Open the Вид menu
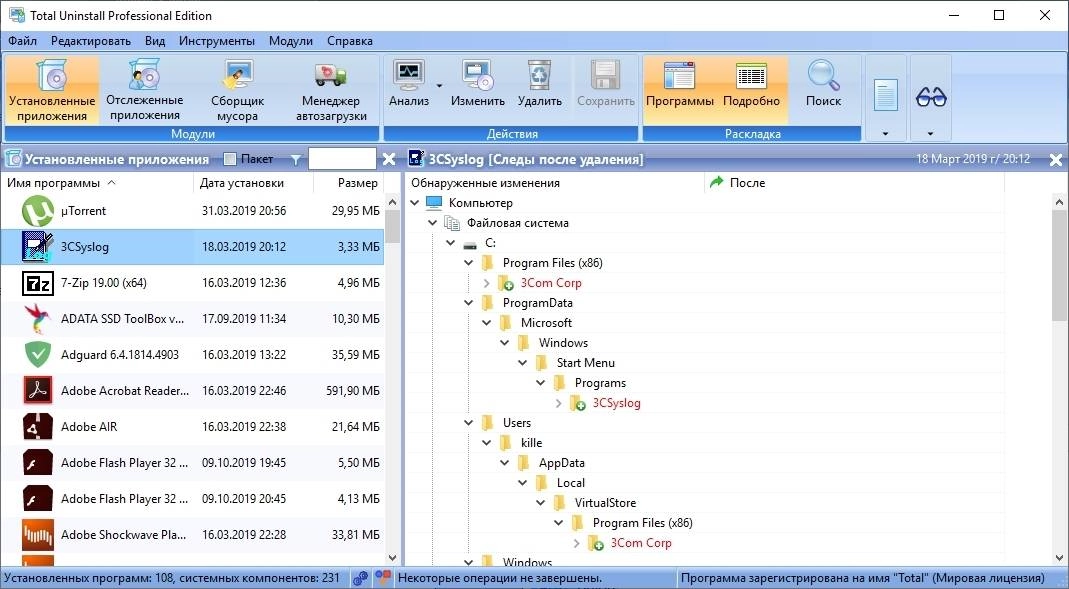 click(x=155, y=41)
